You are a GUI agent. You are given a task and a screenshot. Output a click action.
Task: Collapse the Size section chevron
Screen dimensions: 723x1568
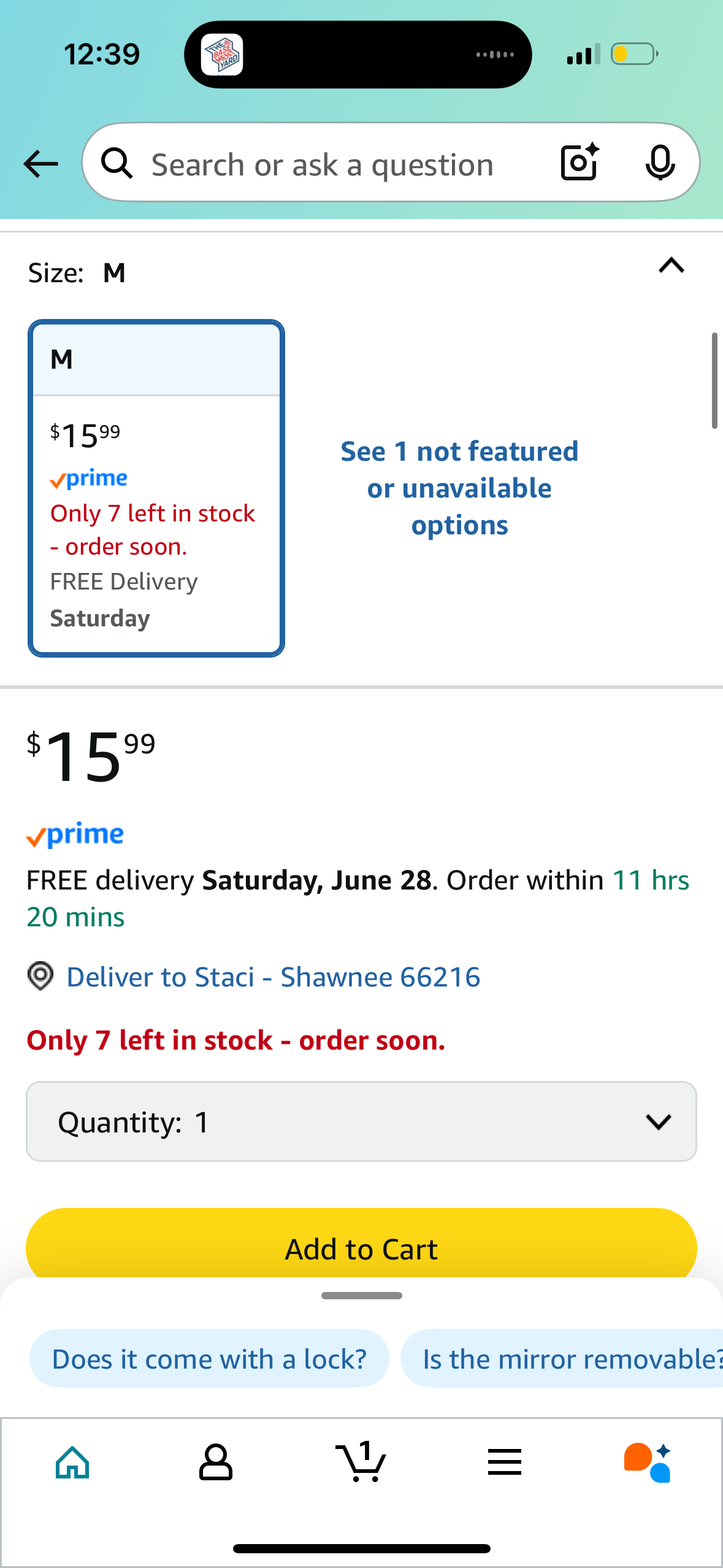[x=671, y=266]
